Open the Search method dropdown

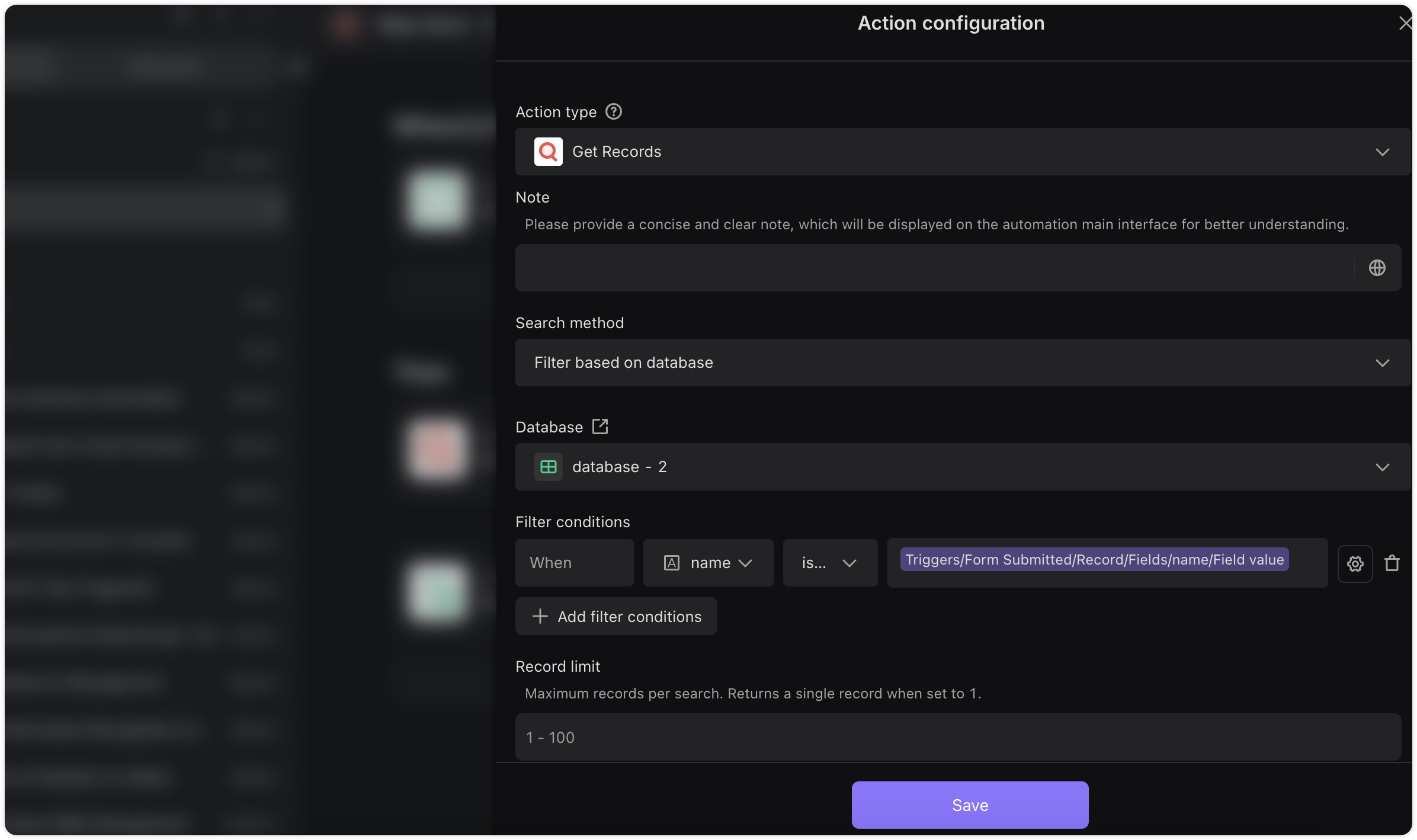tap(963, 363)
